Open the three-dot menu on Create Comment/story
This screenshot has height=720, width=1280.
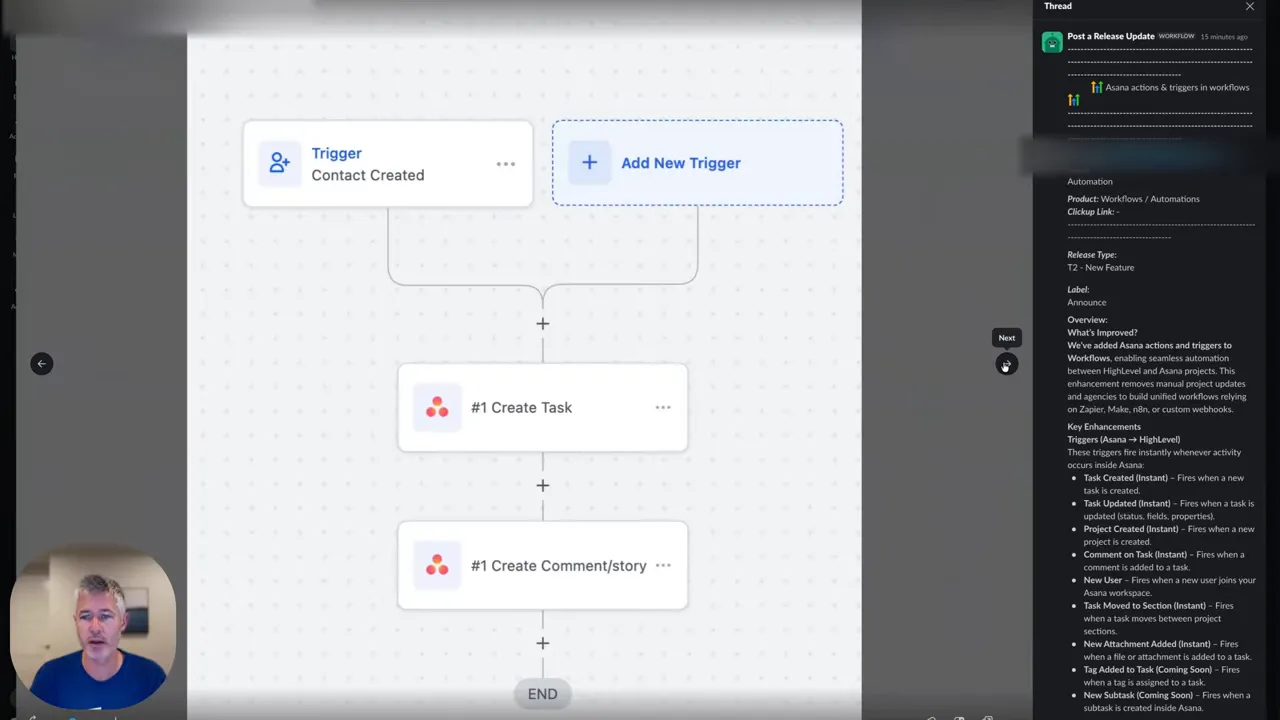663,565
